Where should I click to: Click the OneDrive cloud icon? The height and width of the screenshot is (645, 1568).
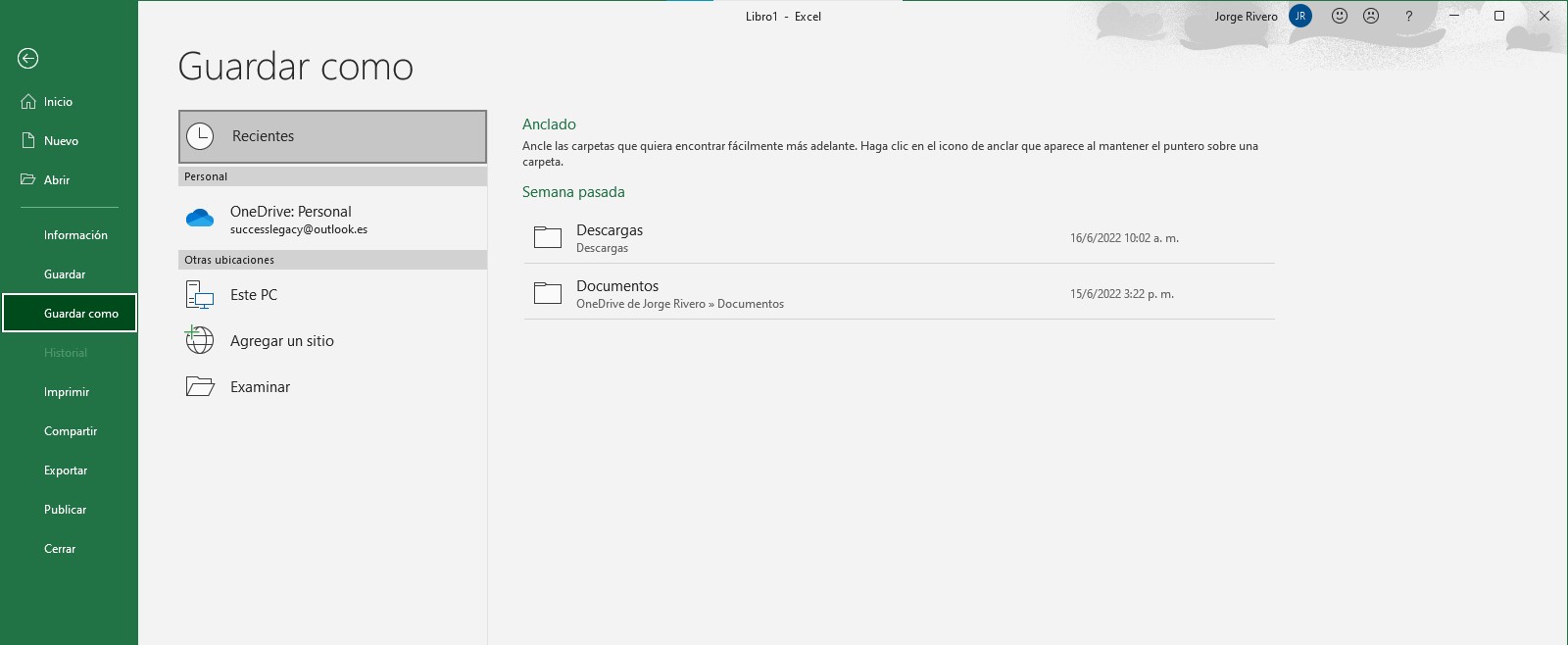coord(200,219)
